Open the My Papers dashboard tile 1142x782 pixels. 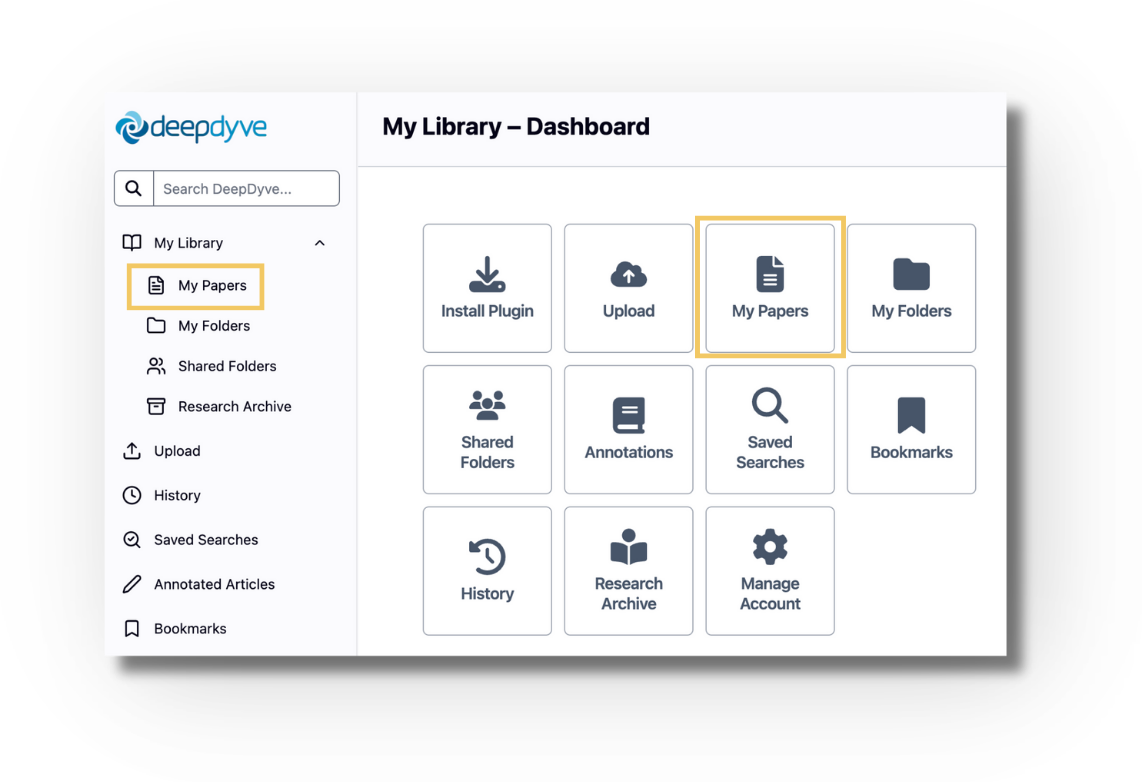(770, 288)
